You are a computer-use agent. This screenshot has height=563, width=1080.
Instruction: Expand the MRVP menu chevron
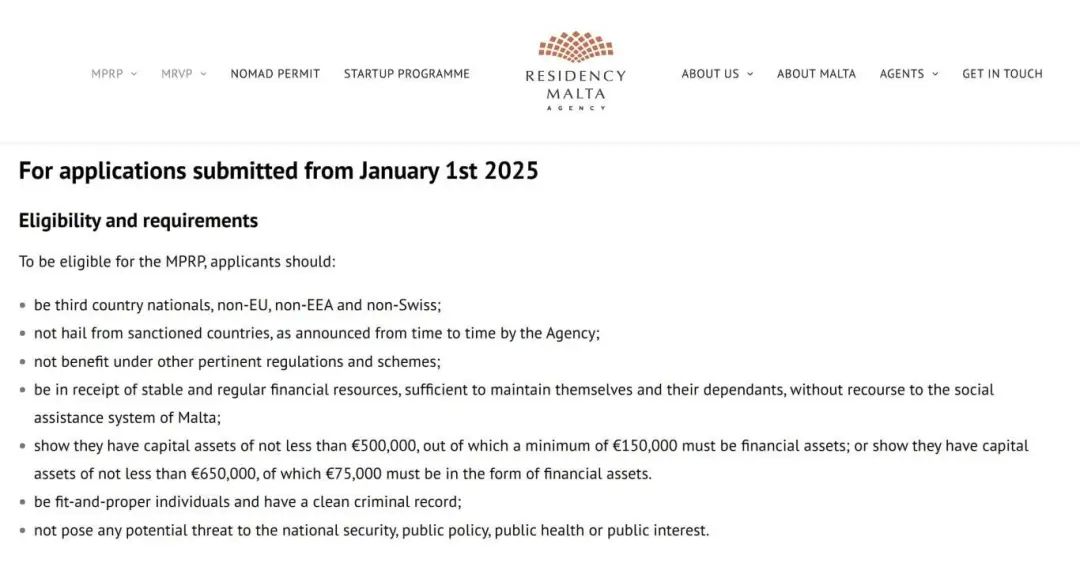(203, 74)
